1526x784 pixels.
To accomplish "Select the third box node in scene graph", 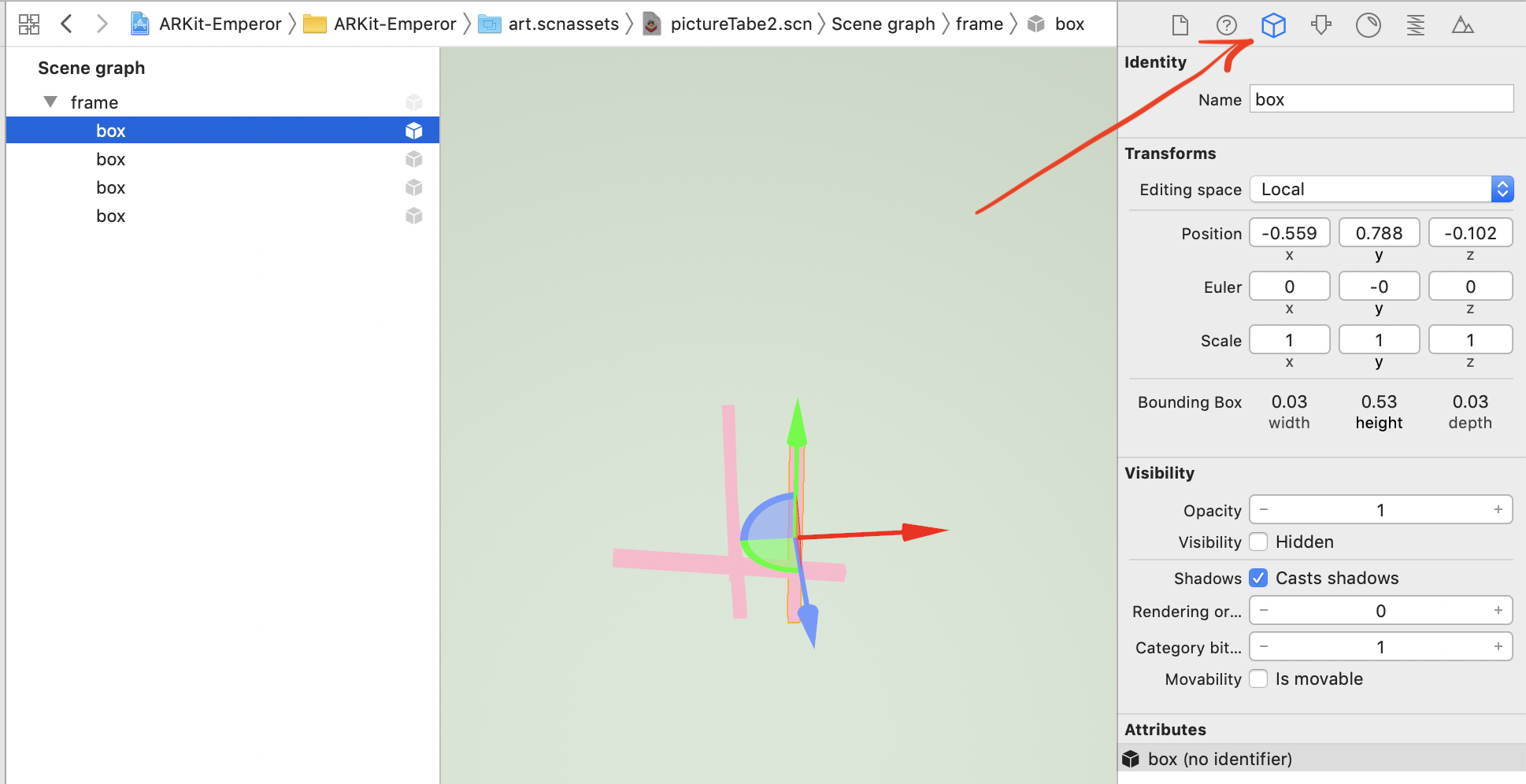I will [x=223, y=187].
